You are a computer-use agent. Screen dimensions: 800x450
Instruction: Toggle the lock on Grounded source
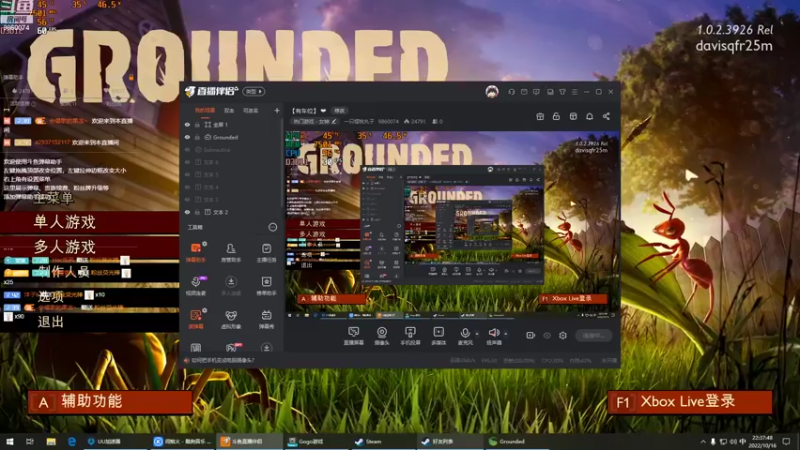pyautogui.click(x=197, y=137)
